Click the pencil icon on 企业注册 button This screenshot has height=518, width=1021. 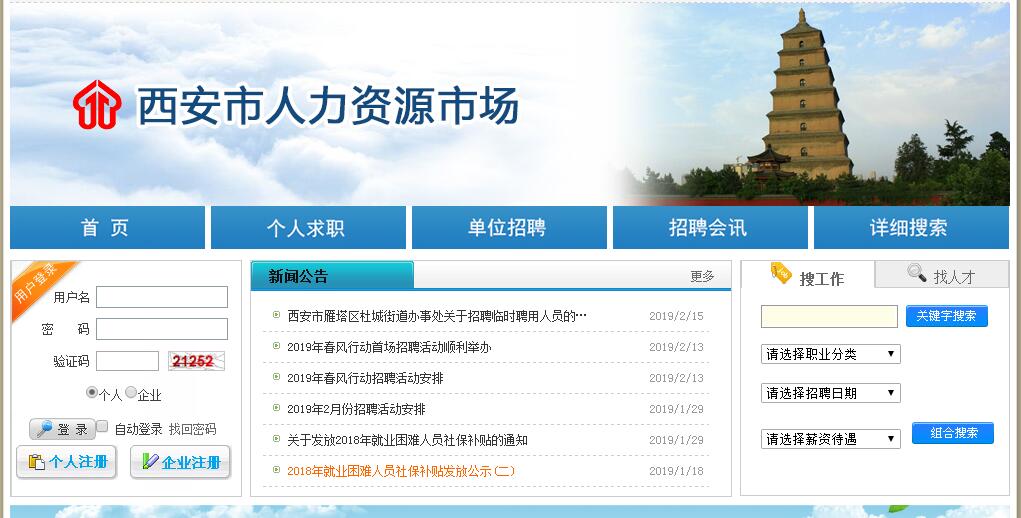tap(150, 462)
